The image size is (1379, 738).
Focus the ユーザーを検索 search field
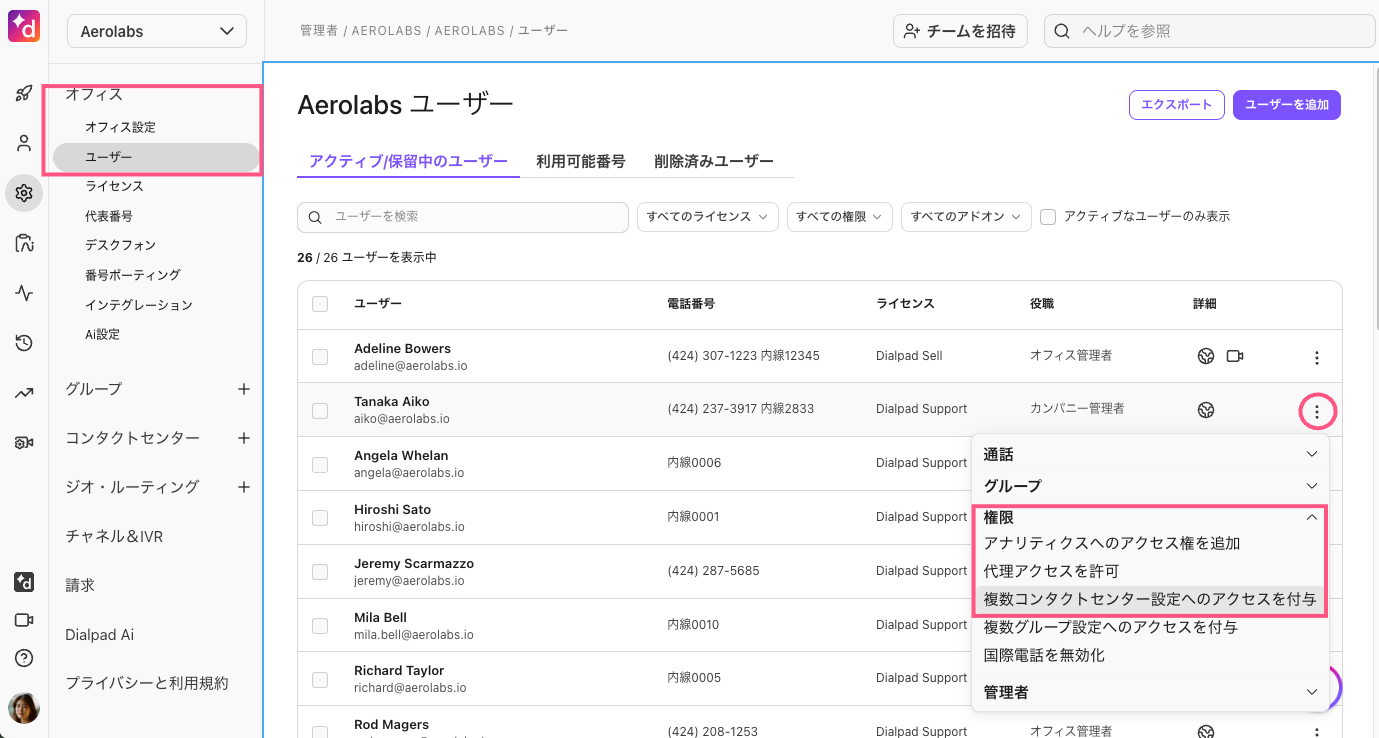coord(463,217)
